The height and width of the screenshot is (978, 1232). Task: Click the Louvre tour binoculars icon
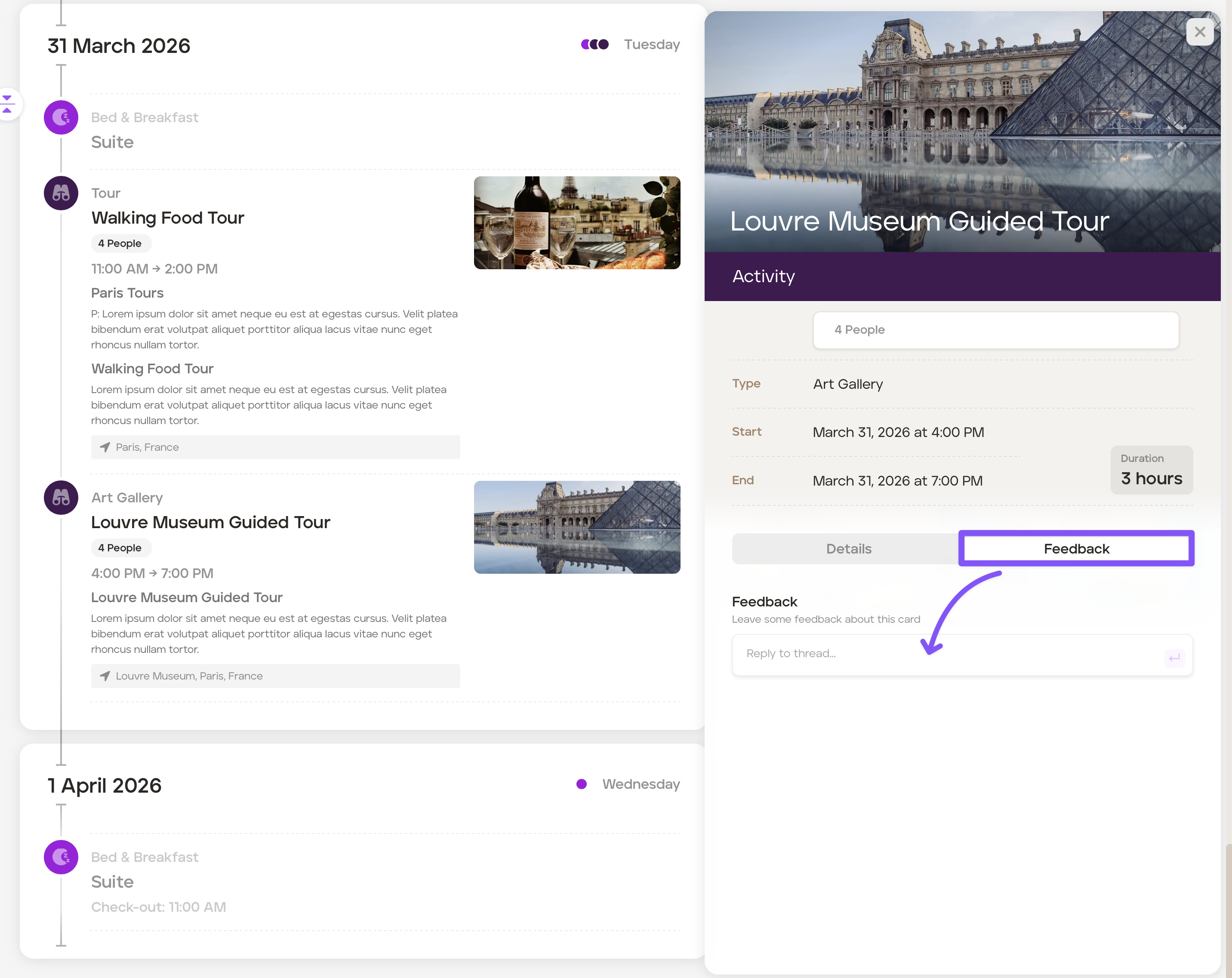tap(61, 498)
